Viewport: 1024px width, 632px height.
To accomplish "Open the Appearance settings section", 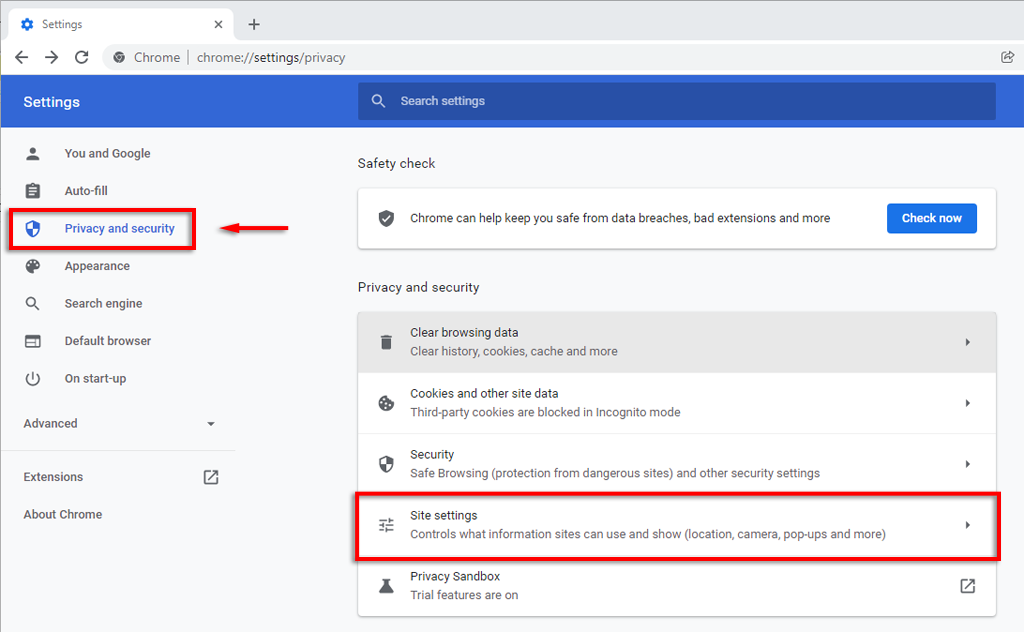I will pos(97,266).
